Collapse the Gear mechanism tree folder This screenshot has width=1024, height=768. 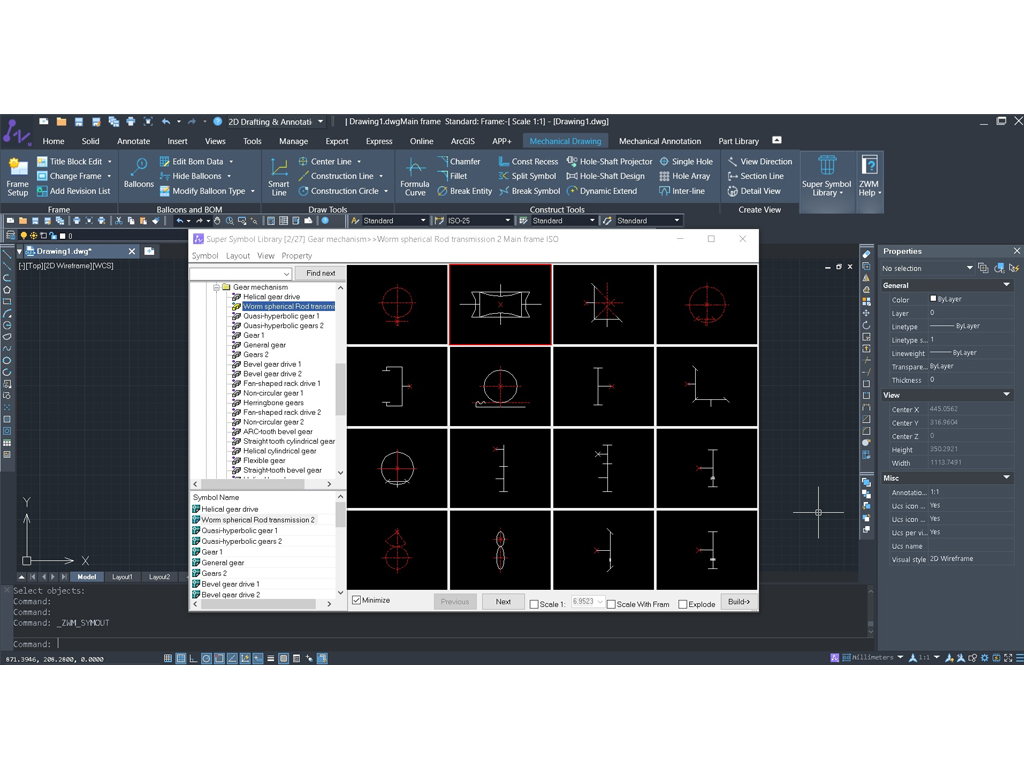pyautogui.click(x=216, y=287)
